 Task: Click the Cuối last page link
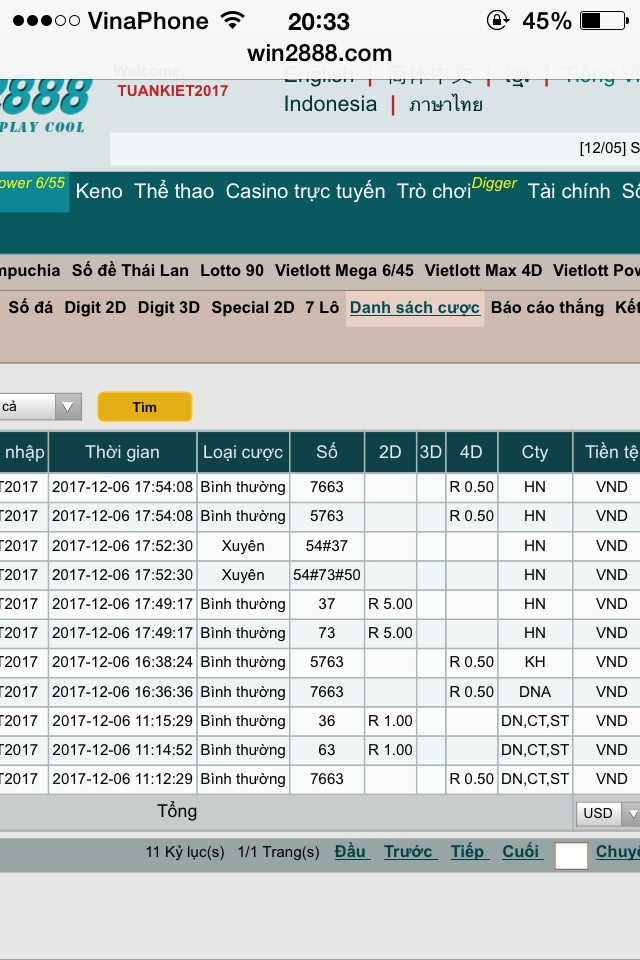click(x=521, y=851)
